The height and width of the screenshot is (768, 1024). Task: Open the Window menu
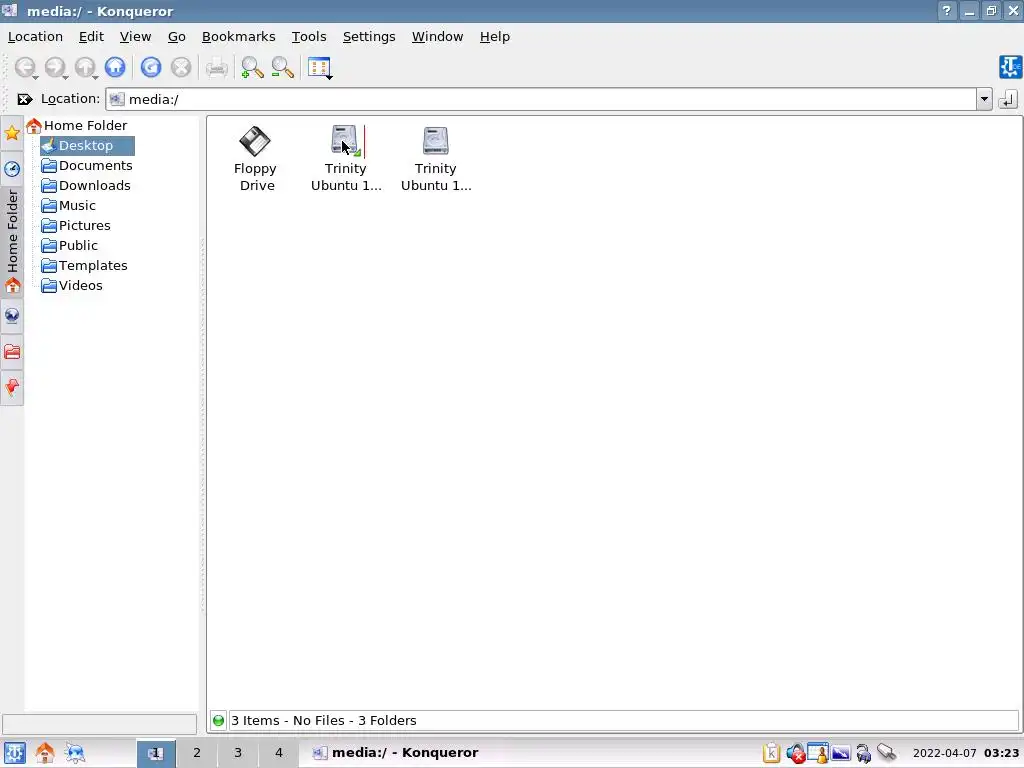point(438,37)
